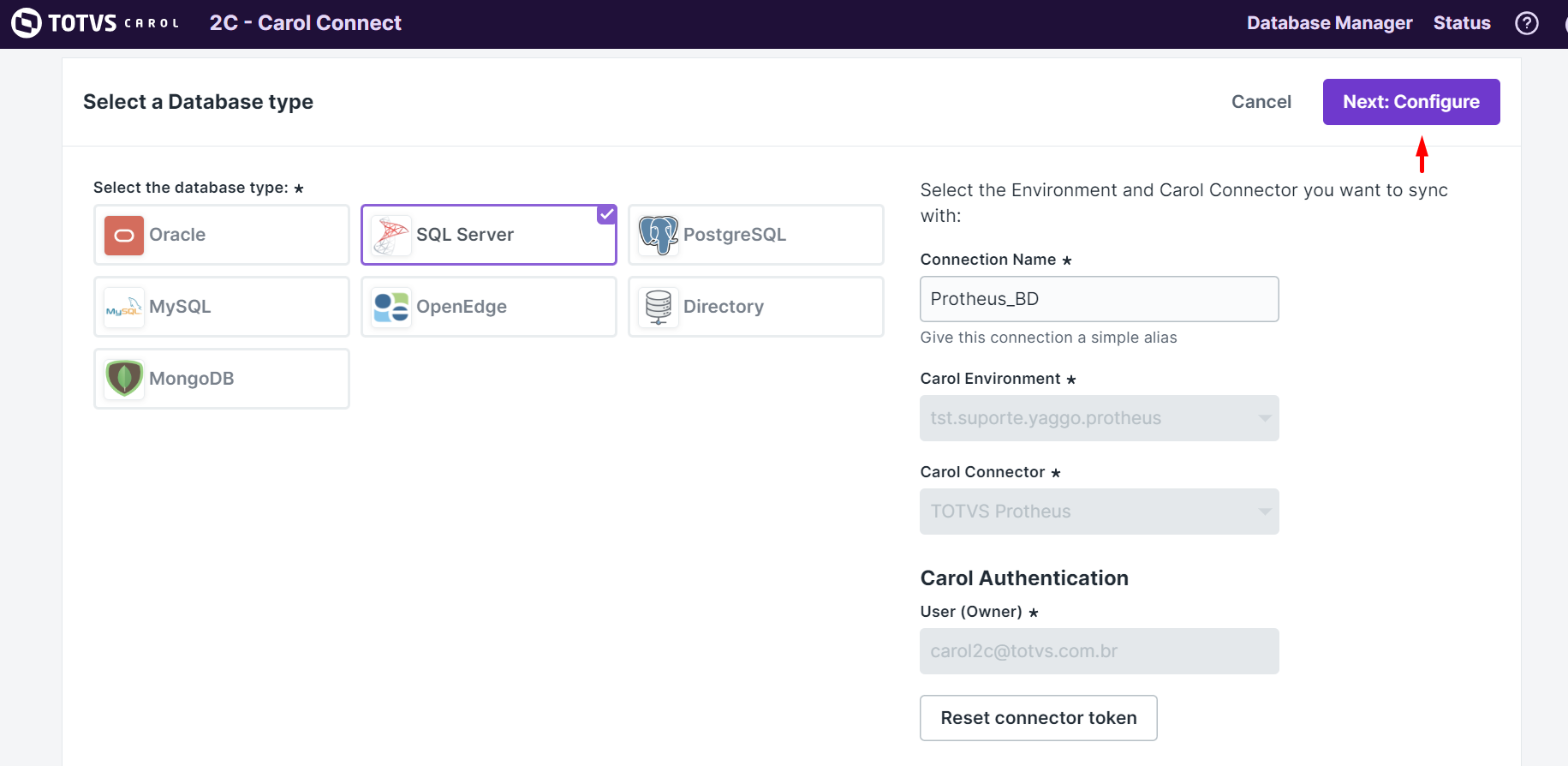Open the Carol Environment dropdown

tap(1100, 418)
